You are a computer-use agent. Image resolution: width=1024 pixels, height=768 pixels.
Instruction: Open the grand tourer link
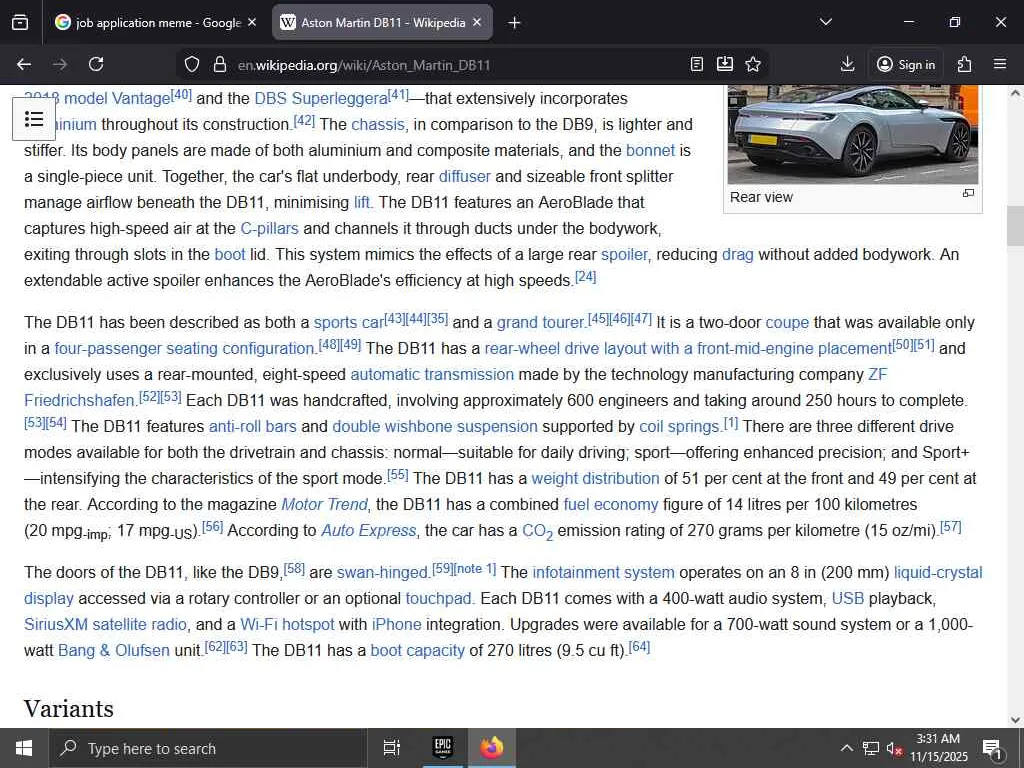[x=541, y=323]
